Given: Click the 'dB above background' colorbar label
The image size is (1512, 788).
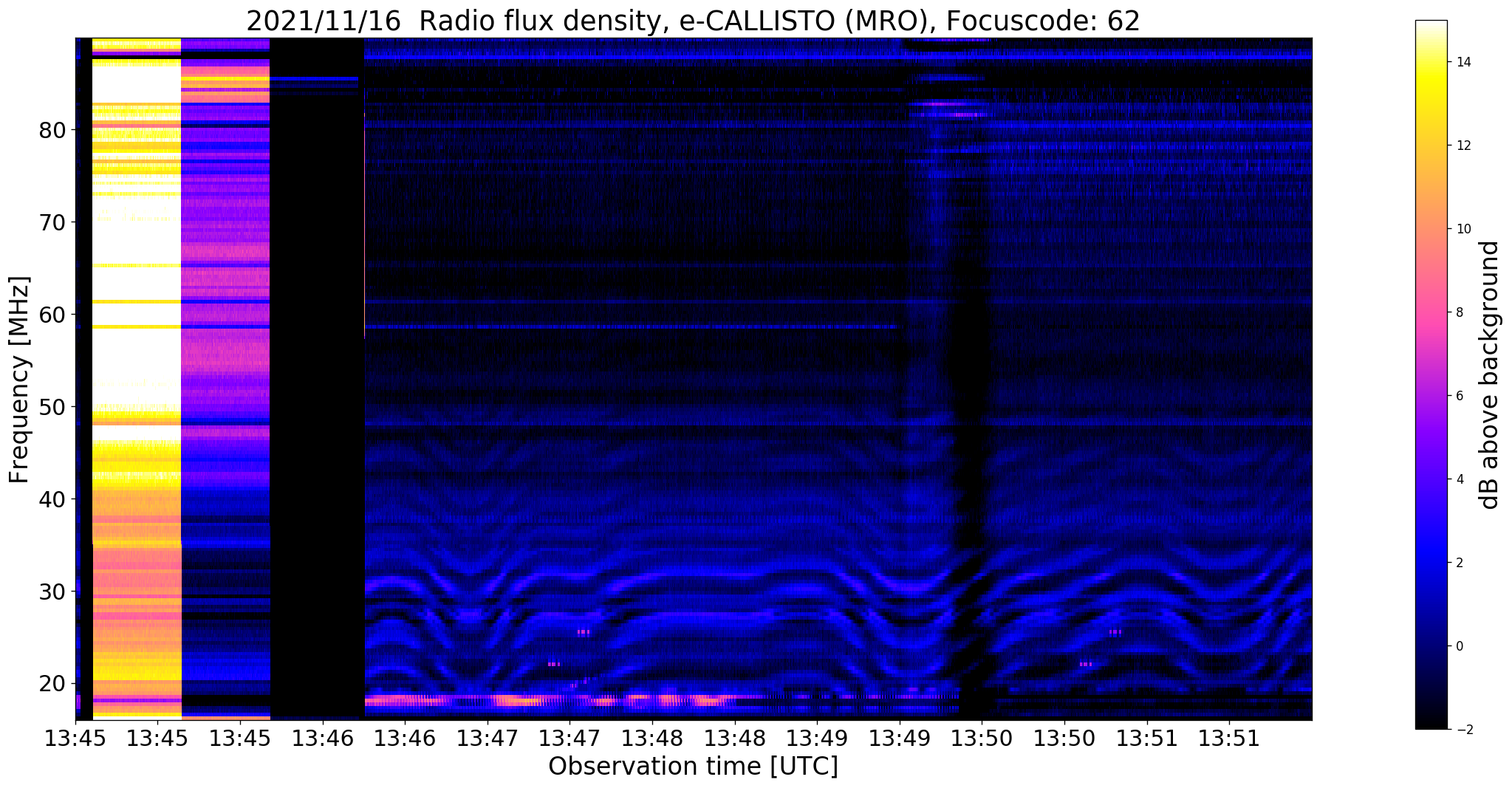Looking at the screenshot, I should [1490, 375].
